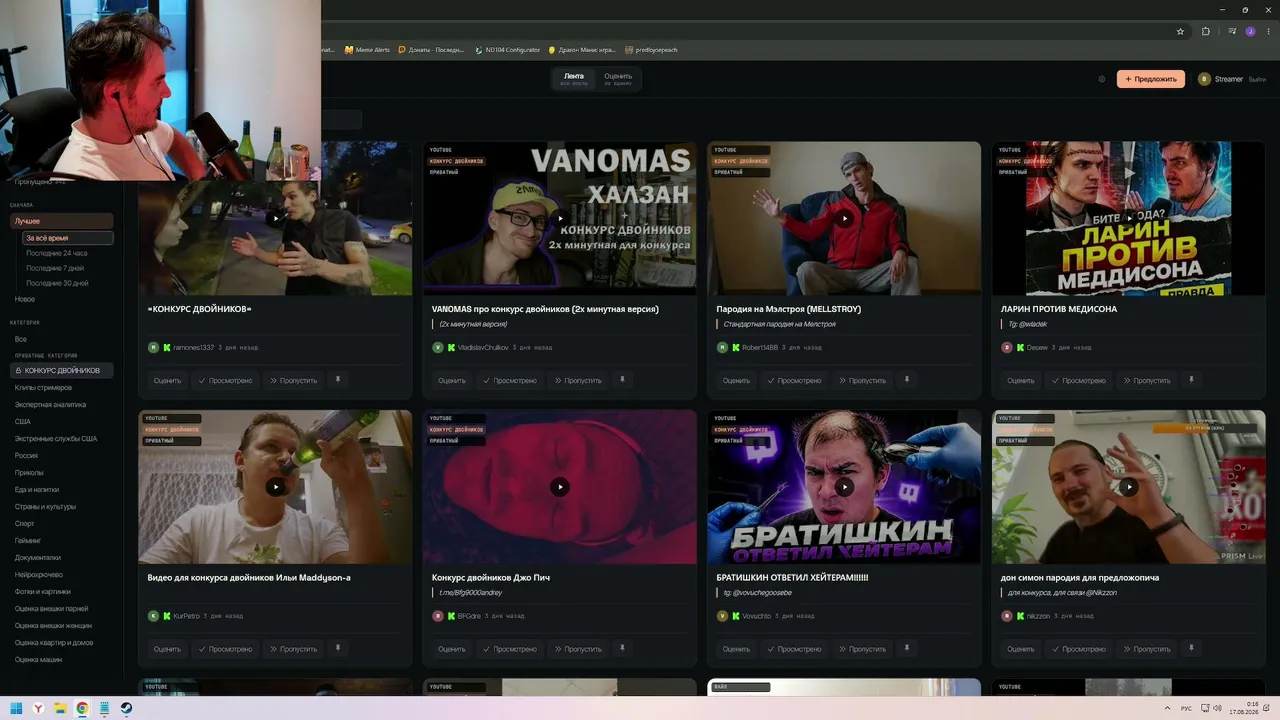Image resolution: width=1280 pixels, height=720 pixels.
Task: Switch to the Лента tab
Action: (x=574, y=79)
